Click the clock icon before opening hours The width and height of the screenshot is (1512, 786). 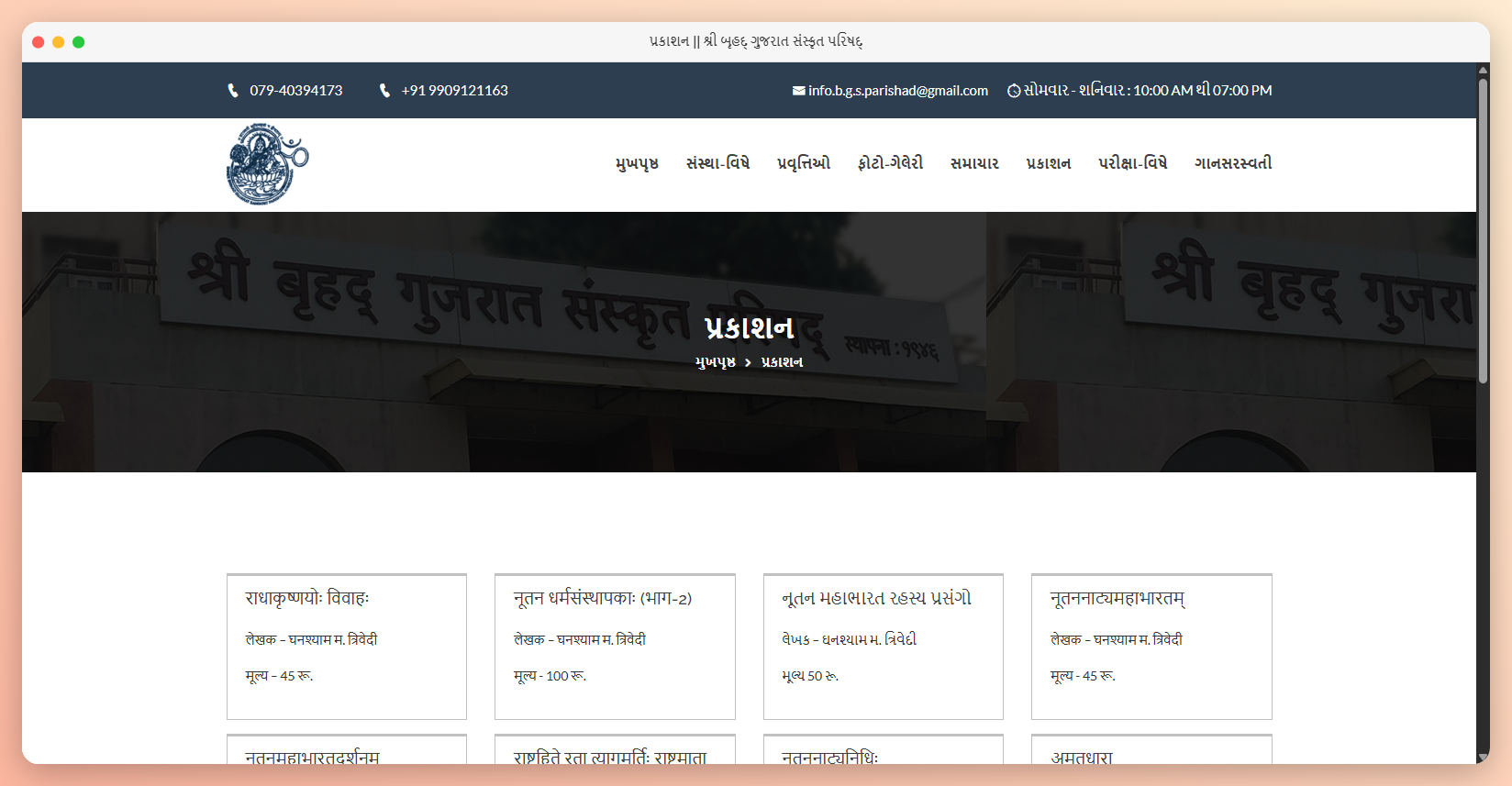(1014, 91)
